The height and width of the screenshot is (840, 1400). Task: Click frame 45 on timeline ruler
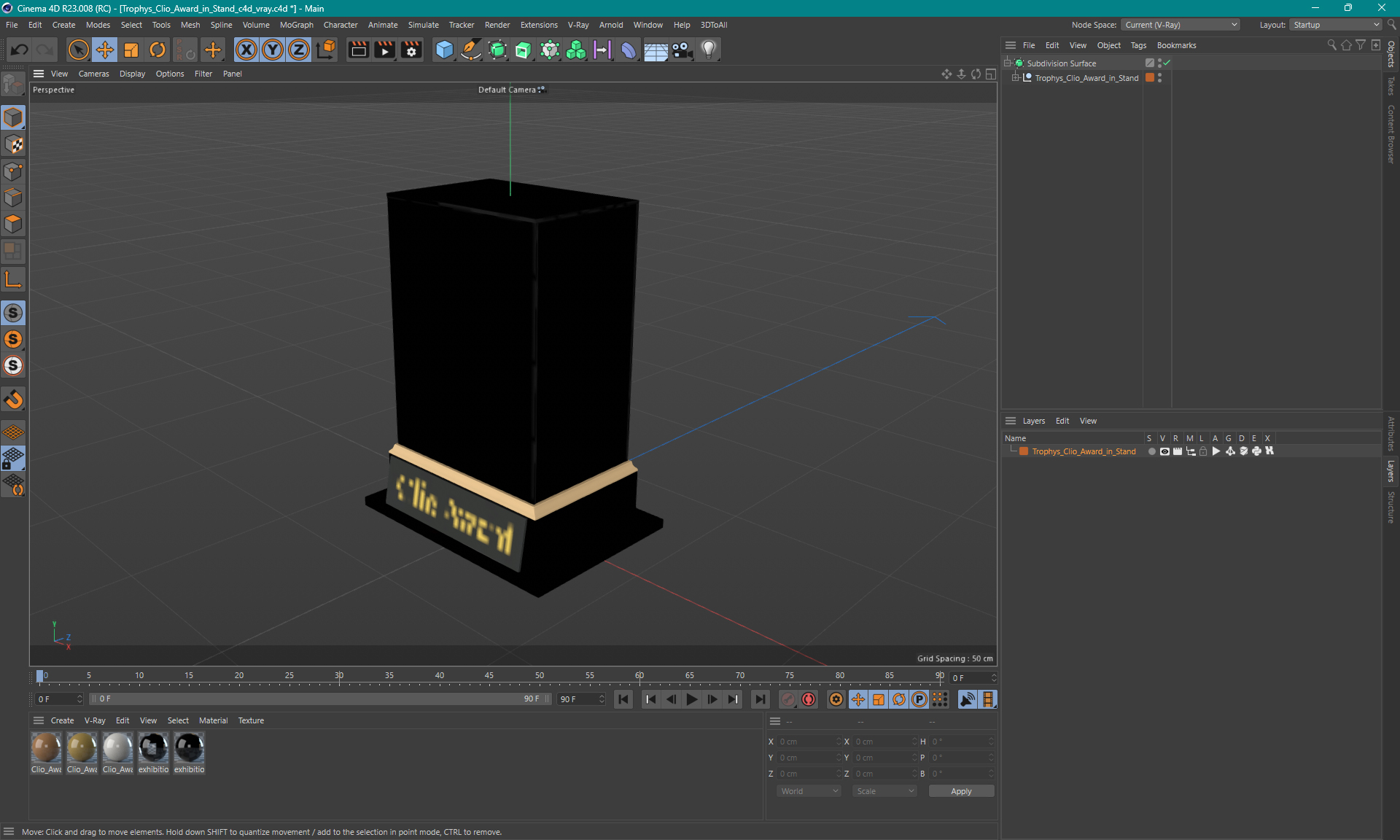pyautogui.click(x=489, y=676)
